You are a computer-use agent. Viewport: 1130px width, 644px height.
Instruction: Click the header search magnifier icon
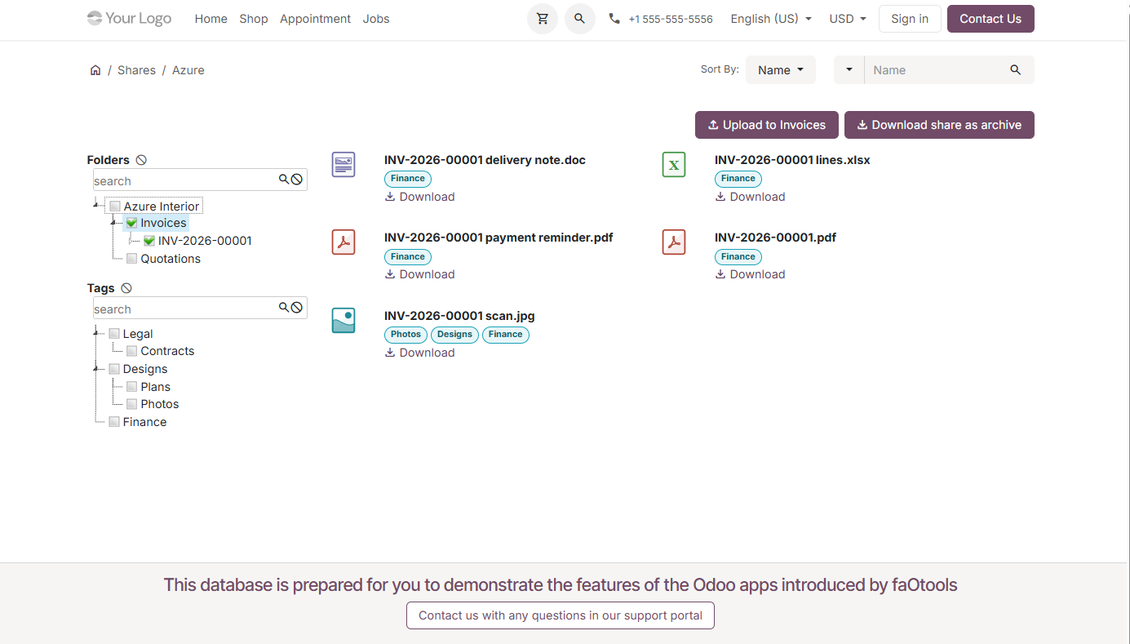tap(579, 19)
